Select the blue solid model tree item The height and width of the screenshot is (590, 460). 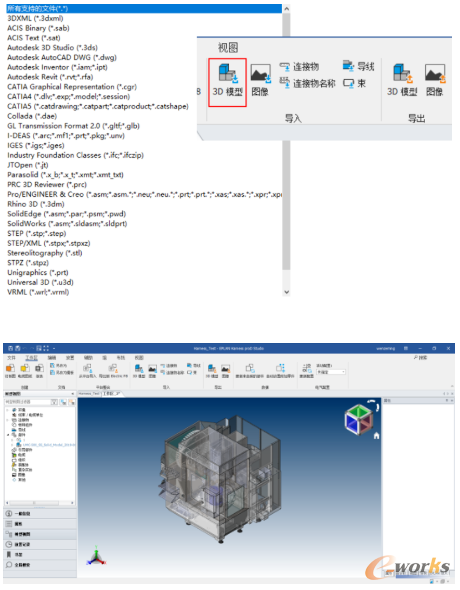(46, 445)
